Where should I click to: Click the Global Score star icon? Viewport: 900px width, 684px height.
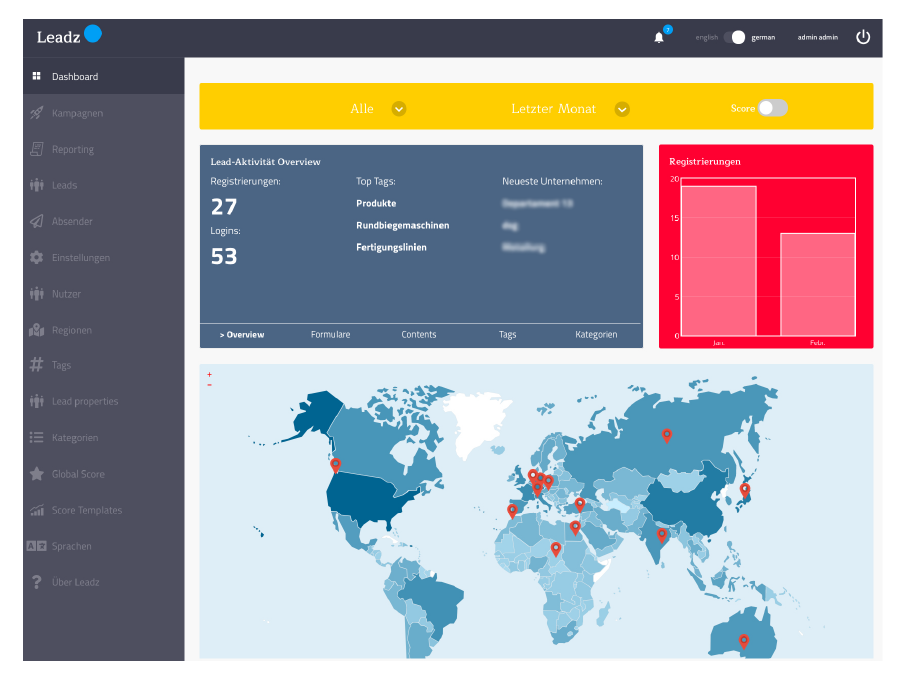point(37,473)
